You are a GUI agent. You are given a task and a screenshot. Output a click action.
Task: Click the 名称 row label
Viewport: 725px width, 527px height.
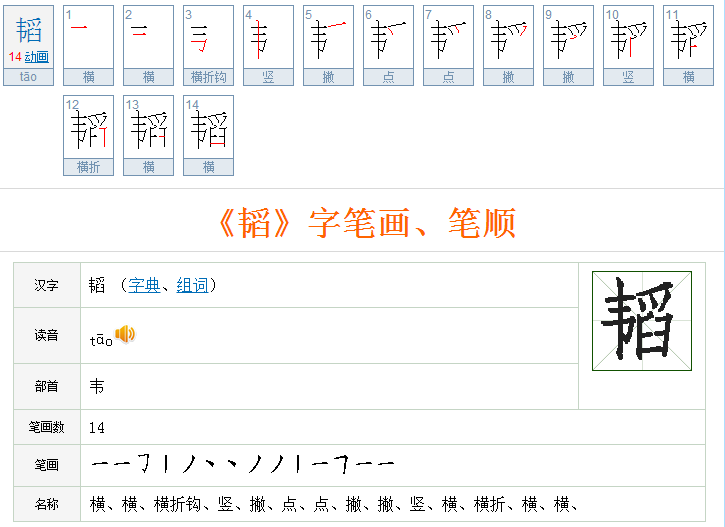pos(47,504)
